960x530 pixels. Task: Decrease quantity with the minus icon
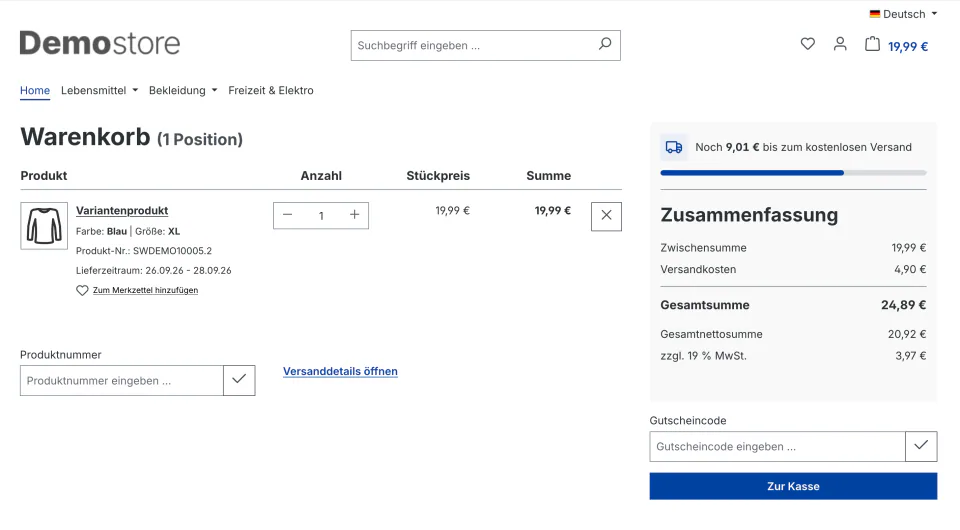(288, 215)
